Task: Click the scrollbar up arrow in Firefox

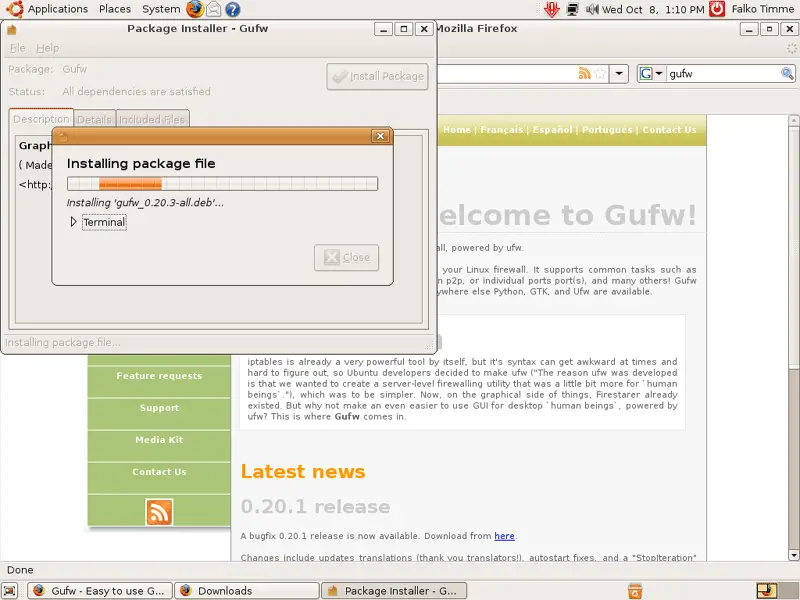Action: pos(793,120)
